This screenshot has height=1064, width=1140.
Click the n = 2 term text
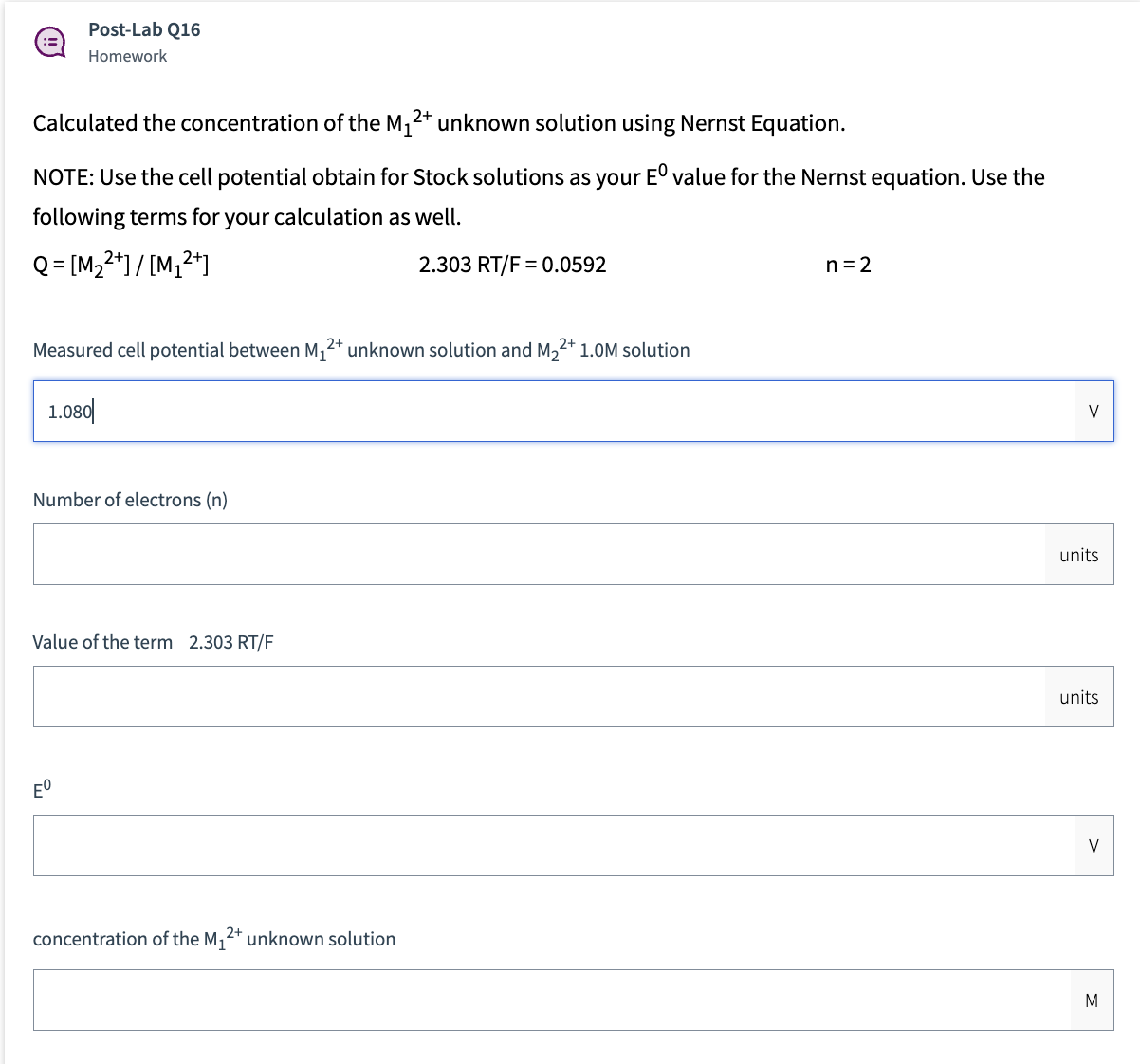click(851, 265)
